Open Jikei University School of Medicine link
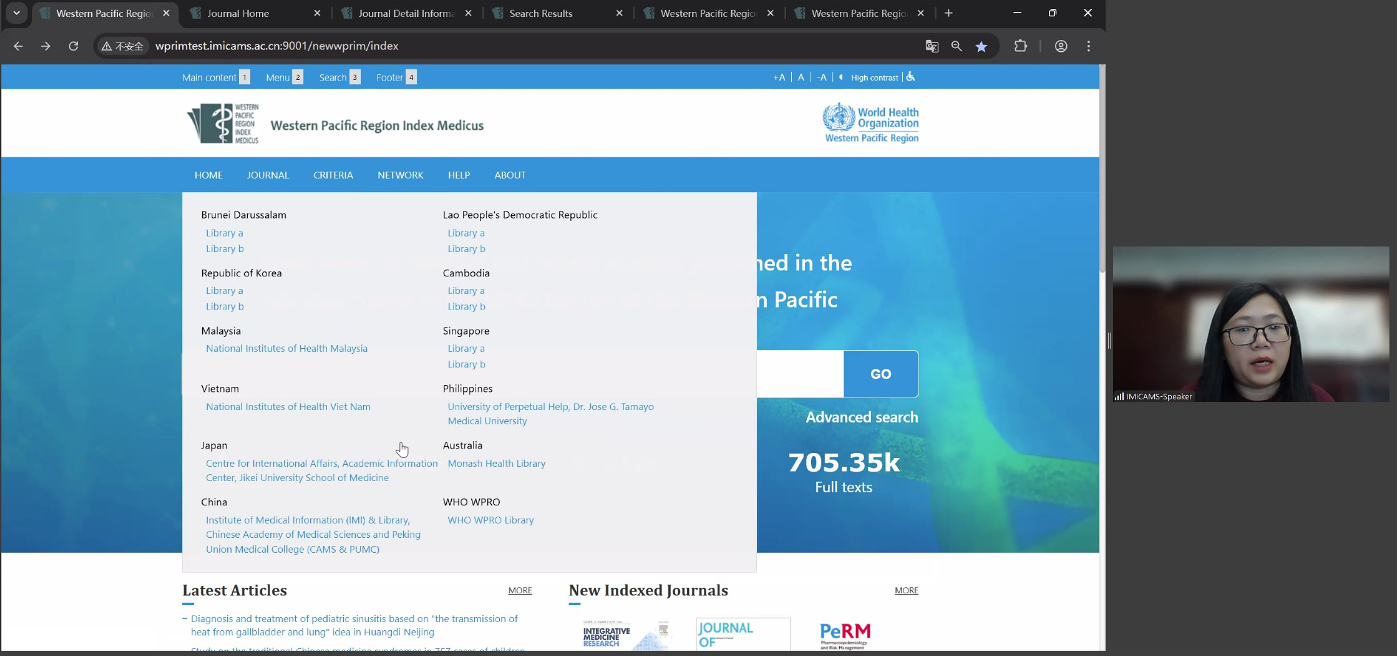1397x656 pixels. pyautogui.click(x=321, y=471)
